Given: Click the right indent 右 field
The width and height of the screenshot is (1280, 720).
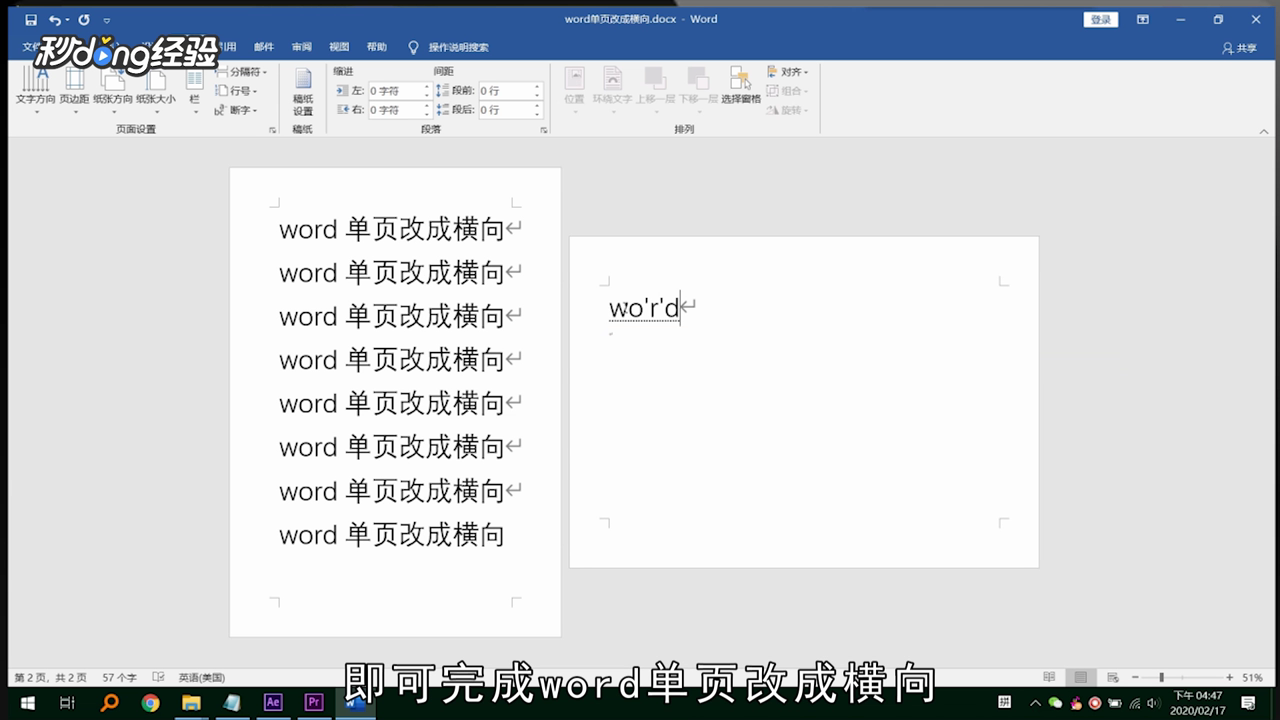Looking at the screenshot, I should pyautogui.click(x=399, y=110).
